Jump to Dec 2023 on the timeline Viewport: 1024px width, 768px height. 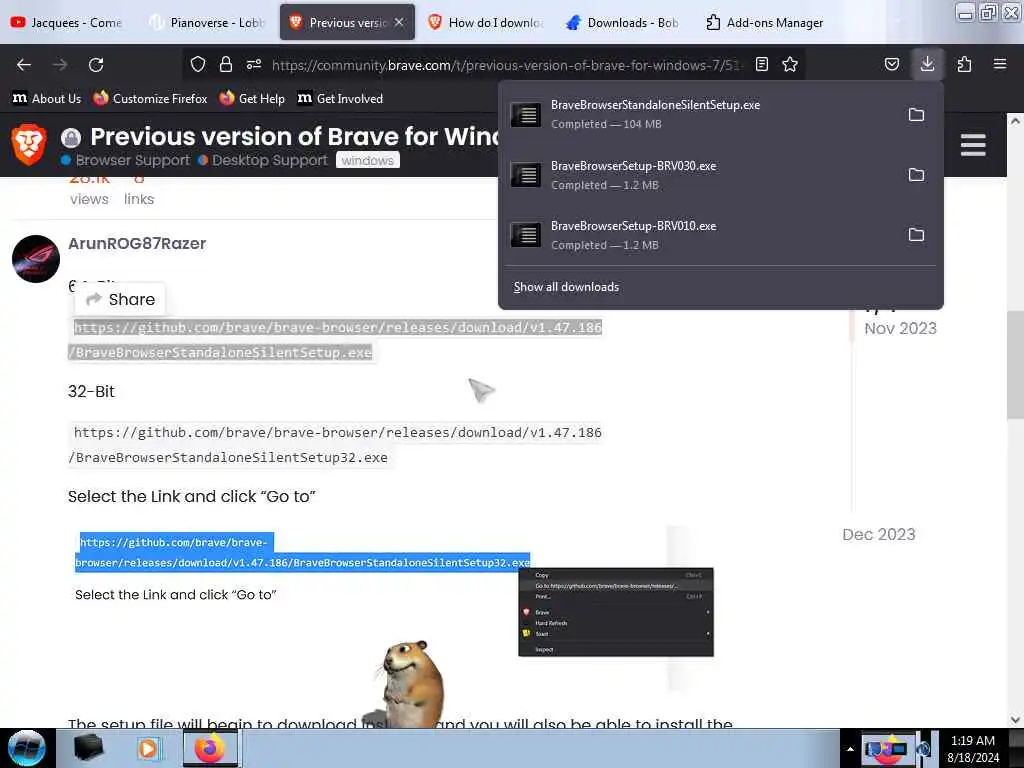tap(878, 534)
